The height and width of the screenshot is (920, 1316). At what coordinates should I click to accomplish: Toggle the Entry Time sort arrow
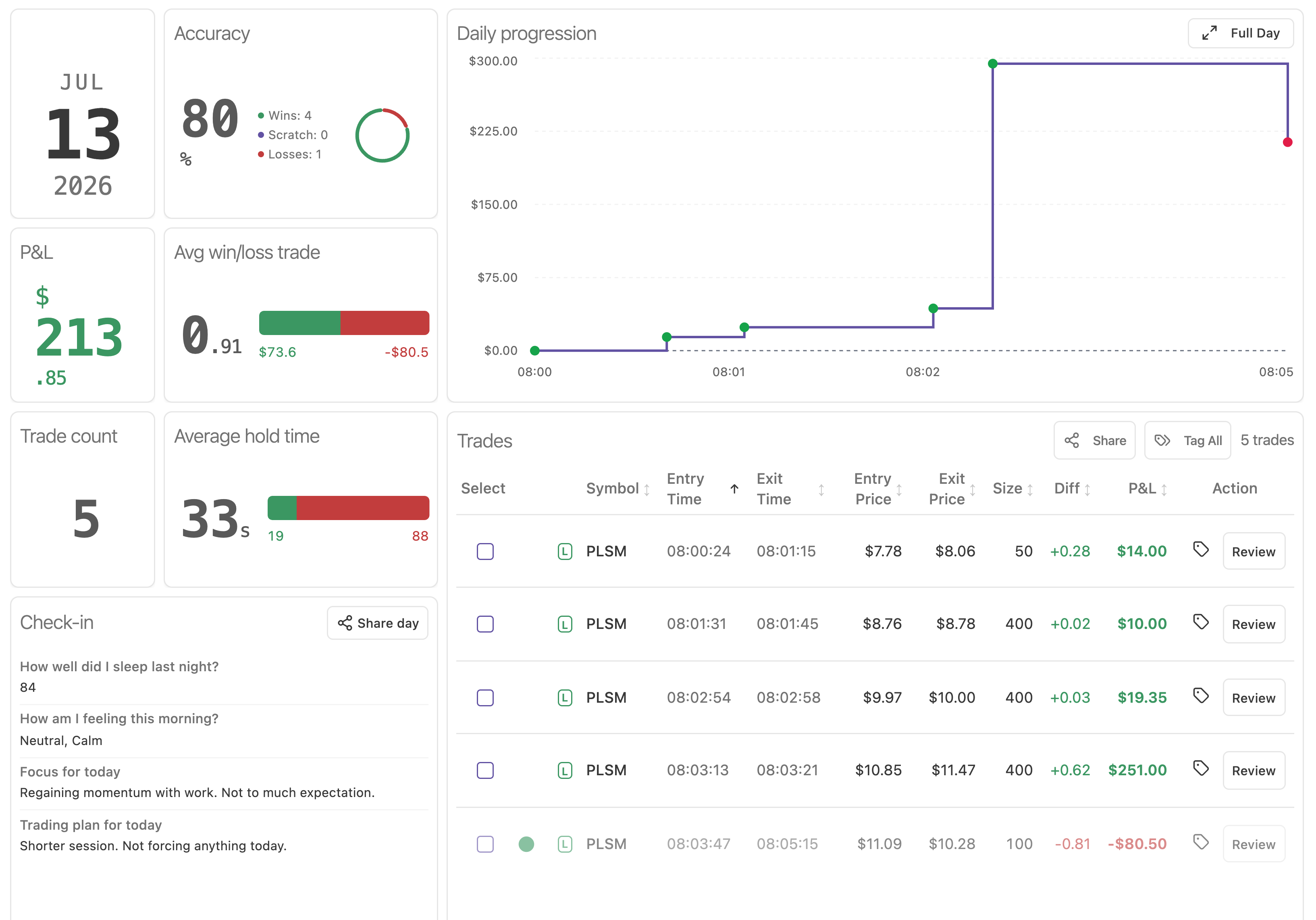(x=734, y=489)
